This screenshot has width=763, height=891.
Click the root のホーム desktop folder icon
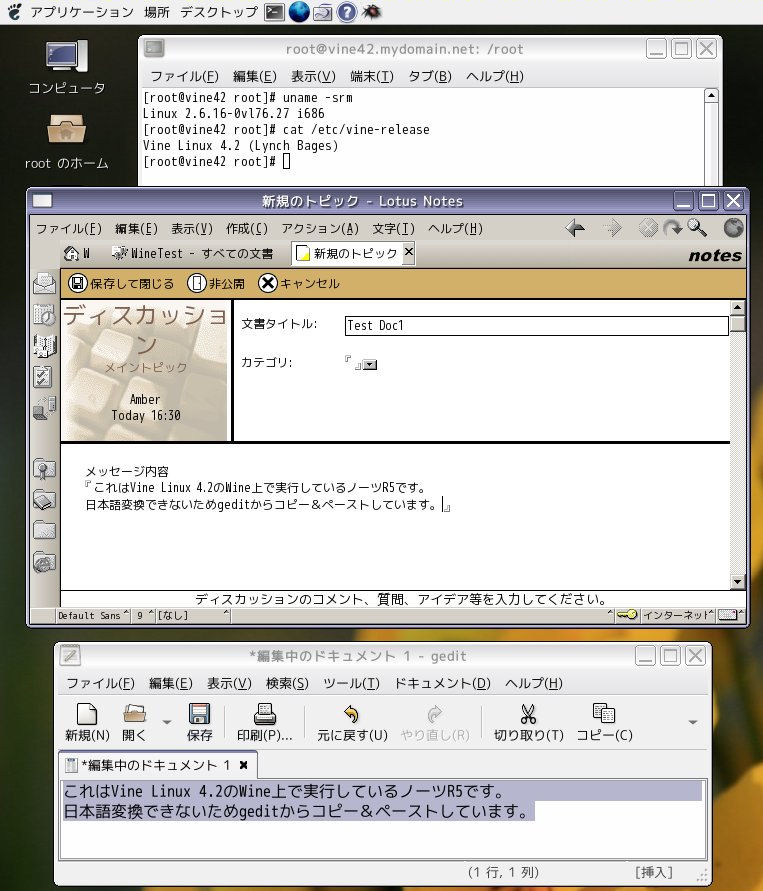click(x=66, y=142)
